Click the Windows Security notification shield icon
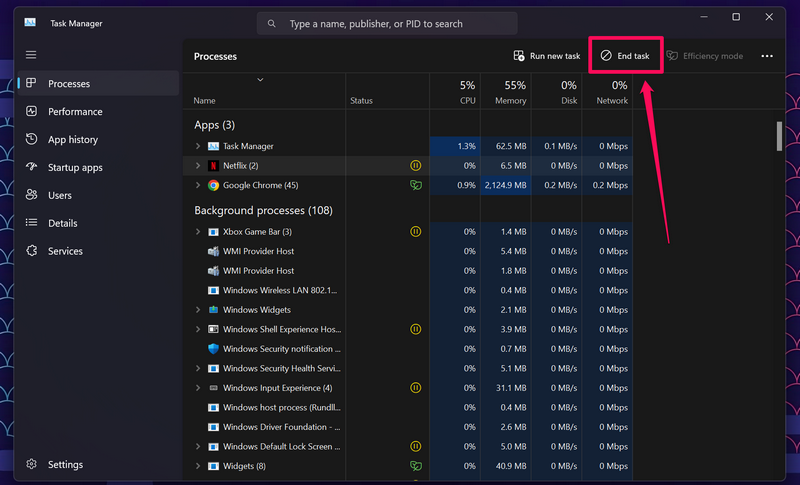Viewport: 800px width, 485px height. pos(213,349)
